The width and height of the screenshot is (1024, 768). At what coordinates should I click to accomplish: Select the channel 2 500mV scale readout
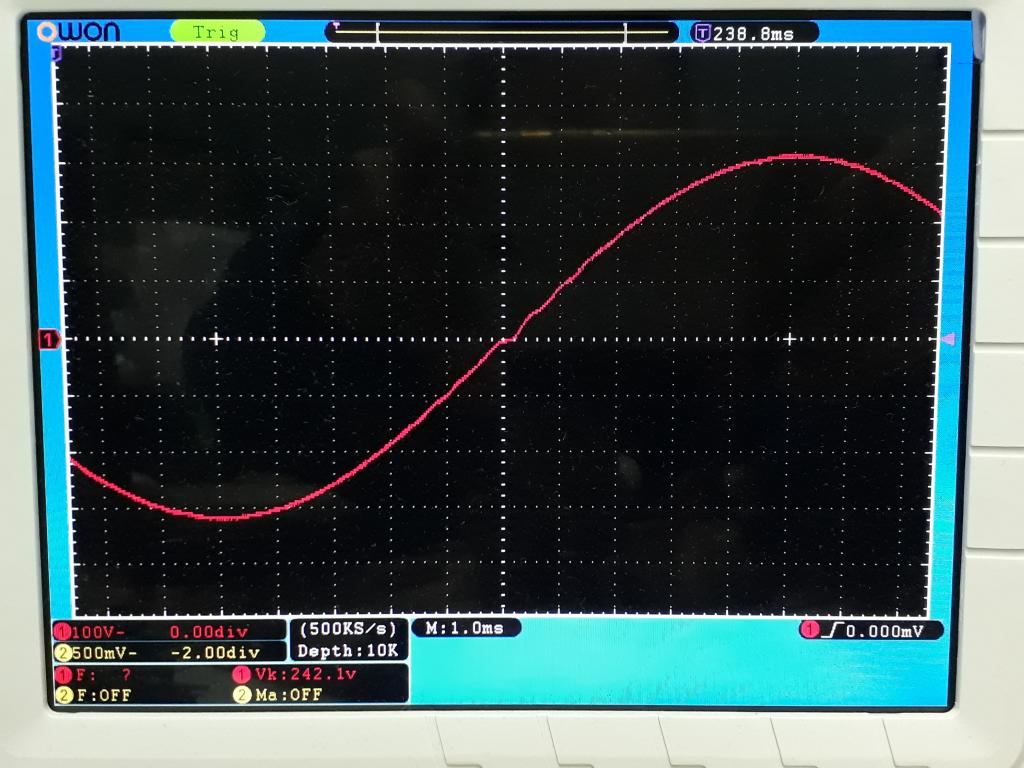coord(104,652)
